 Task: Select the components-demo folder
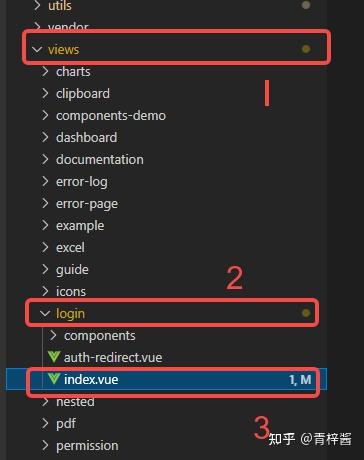111,115
